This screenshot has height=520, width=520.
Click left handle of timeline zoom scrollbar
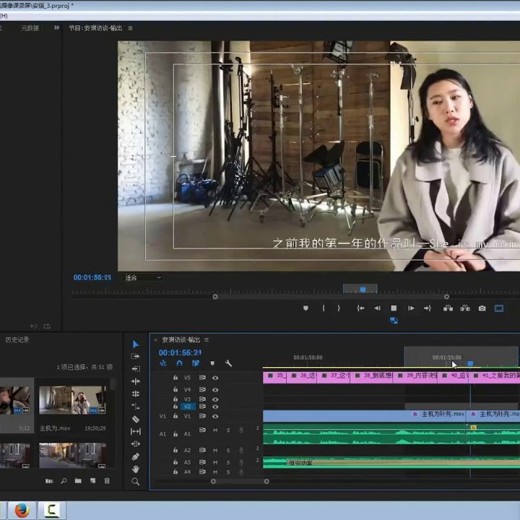[x=213, y=481]
